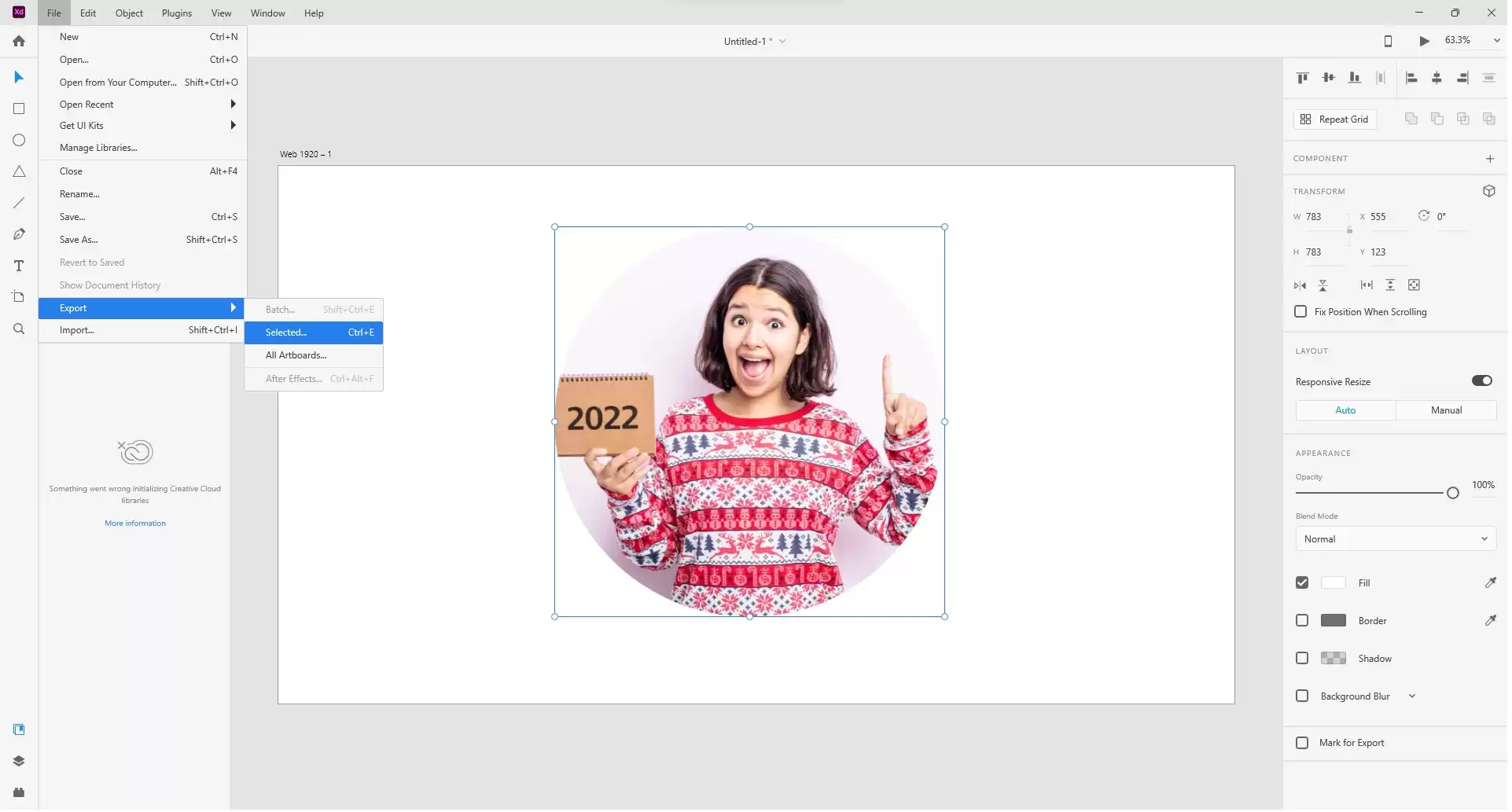Open the Layers panel
Viewport: 1512px width, 812px height.
tap(19, 761)
